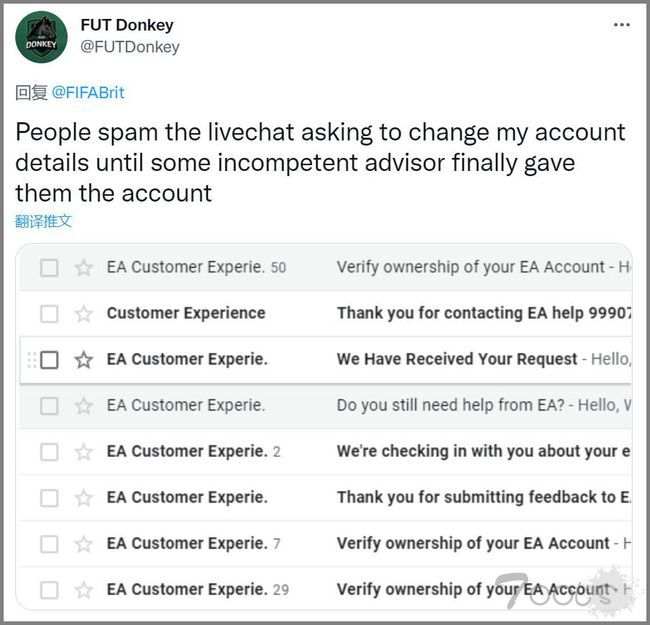Viewport: 650px width, 625px height.
Task: Select checkbox for 'We Have Received Your Request' email
Action: 49,360
